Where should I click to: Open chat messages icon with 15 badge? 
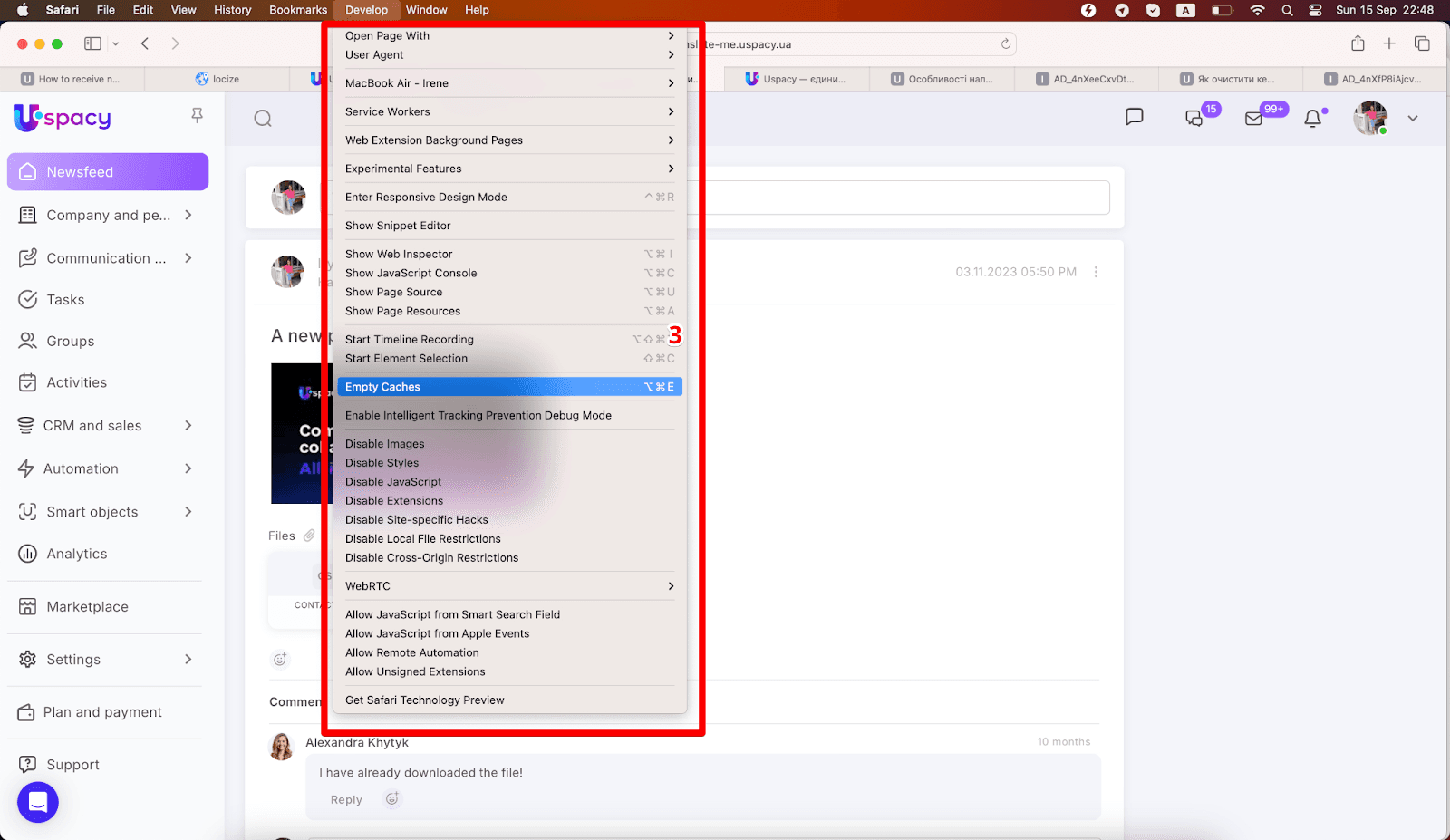(1194, 119)
